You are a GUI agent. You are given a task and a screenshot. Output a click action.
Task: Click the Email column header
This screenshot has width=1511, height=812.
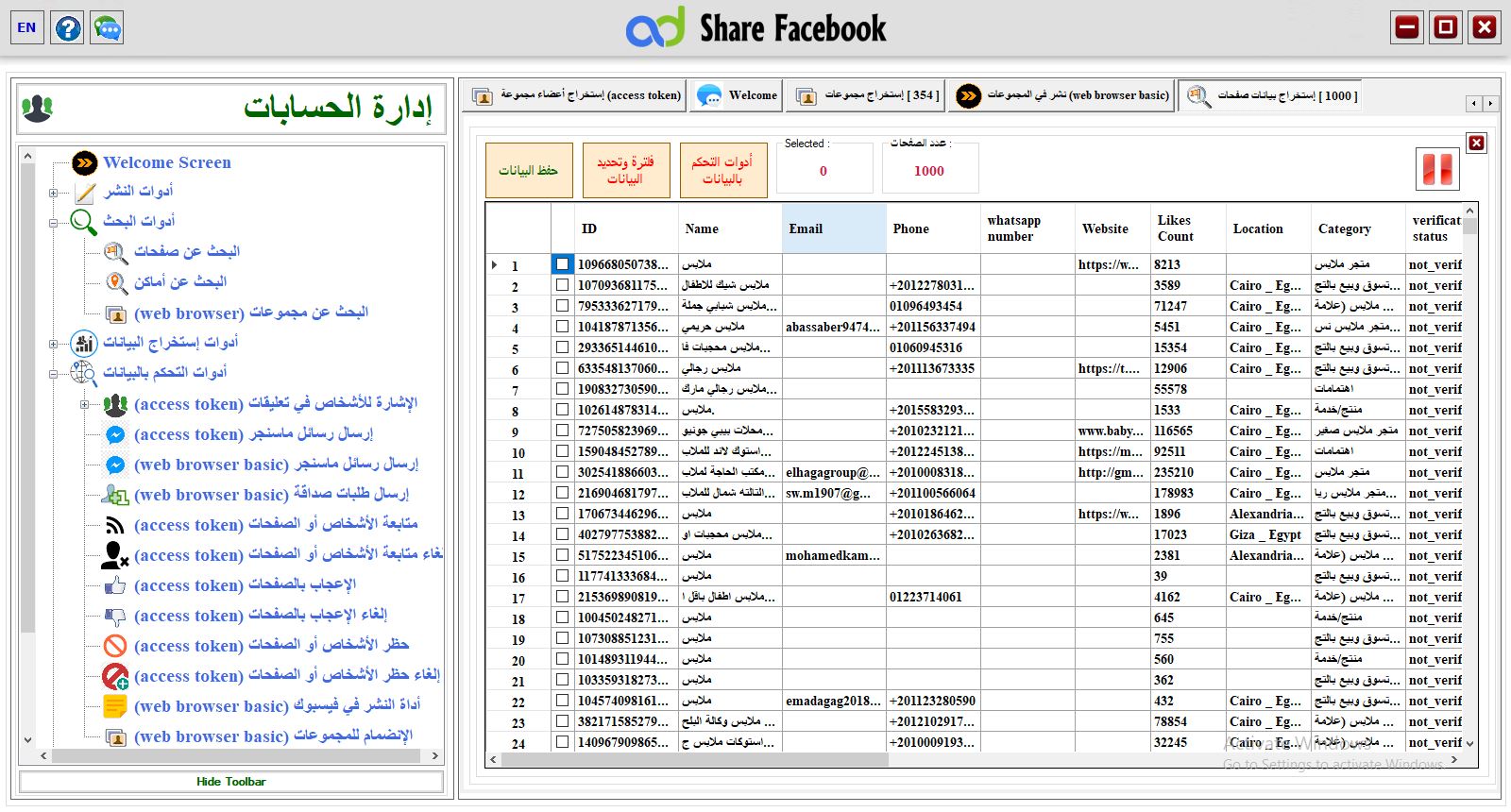[x=834, y=229]
